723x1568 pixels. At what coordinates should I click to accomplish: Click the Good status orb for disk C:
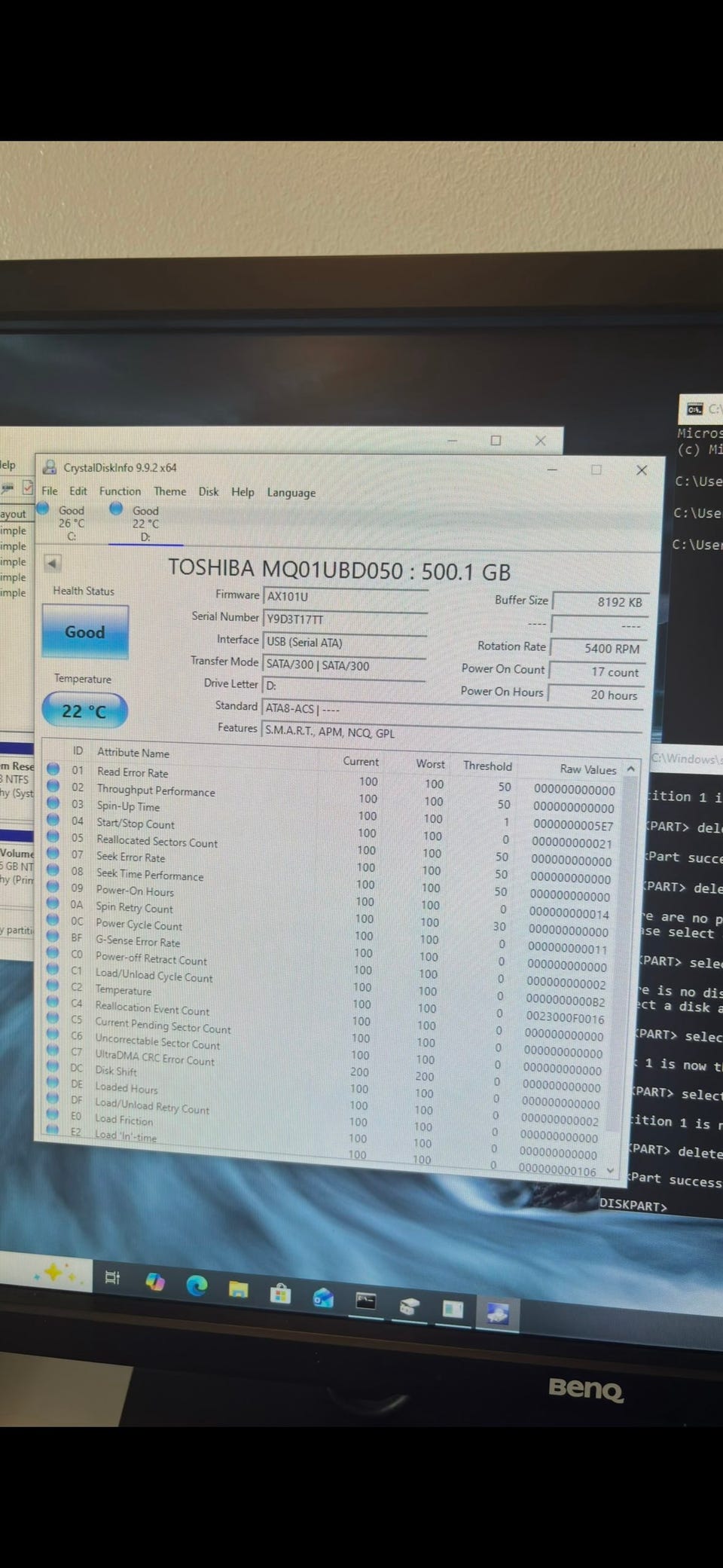[44, 508]
